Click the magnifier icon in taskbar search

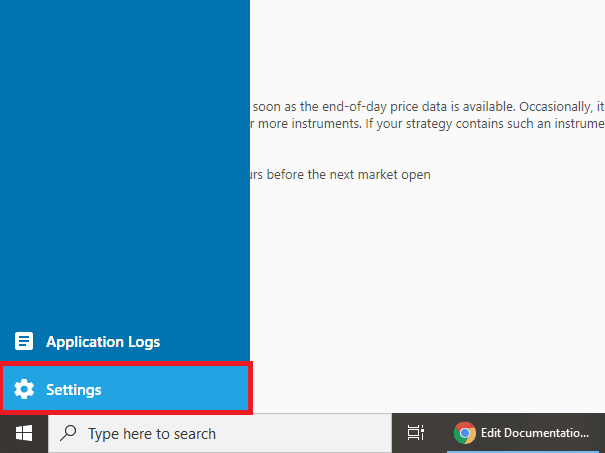(69, 434)
